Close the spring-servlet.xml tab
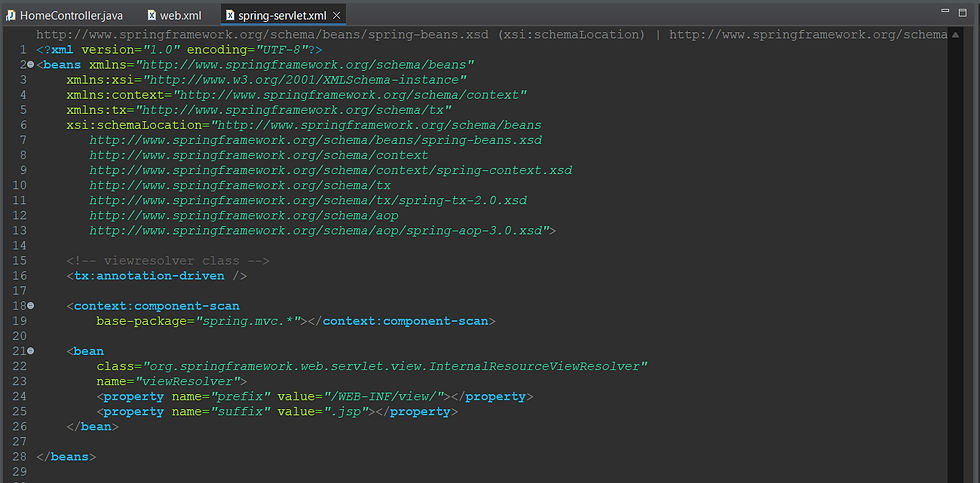The width and height of the screenshot is (980, 483). 337,15
